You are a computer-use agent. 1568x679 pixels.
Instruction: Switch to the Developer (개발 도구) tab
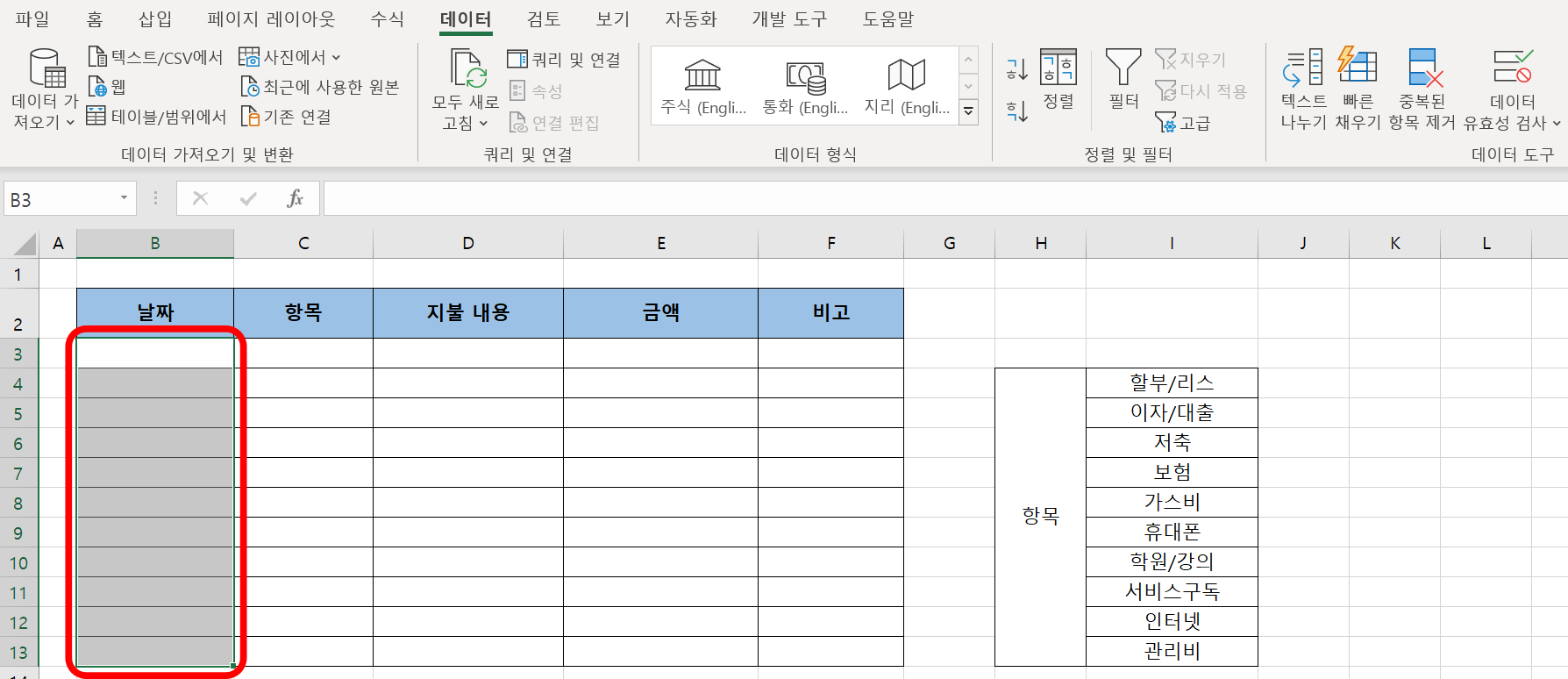click(789, 19)
